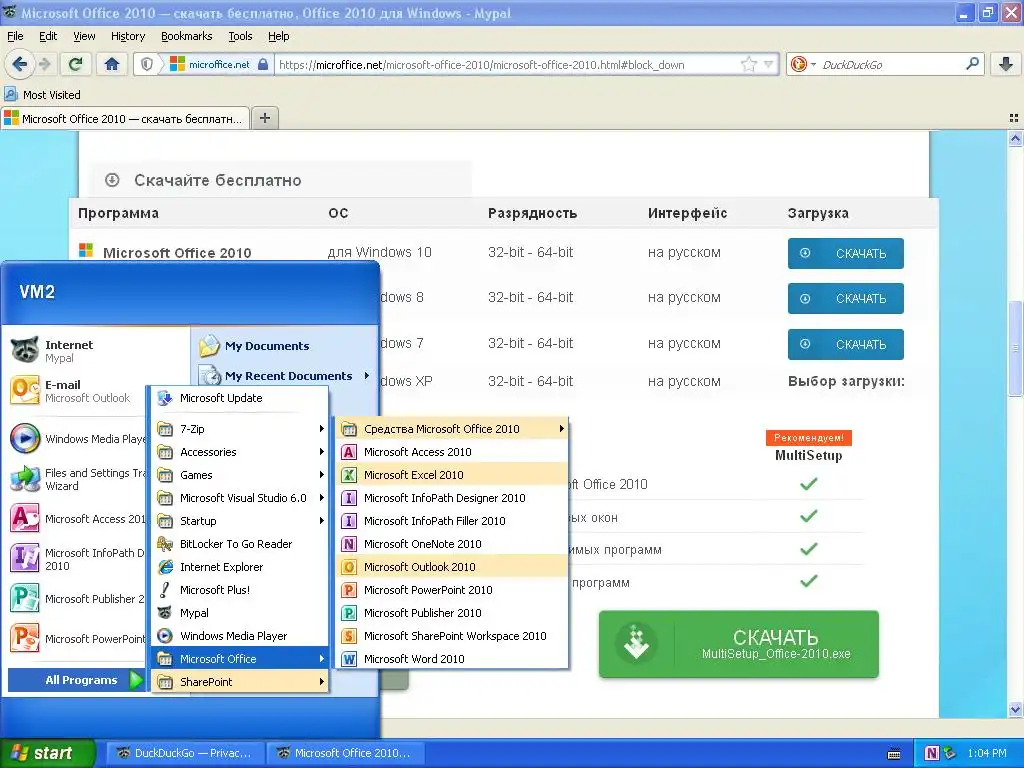Expand the SharePoint program folder
1024x768 pixels.
(x=240, y=682)
